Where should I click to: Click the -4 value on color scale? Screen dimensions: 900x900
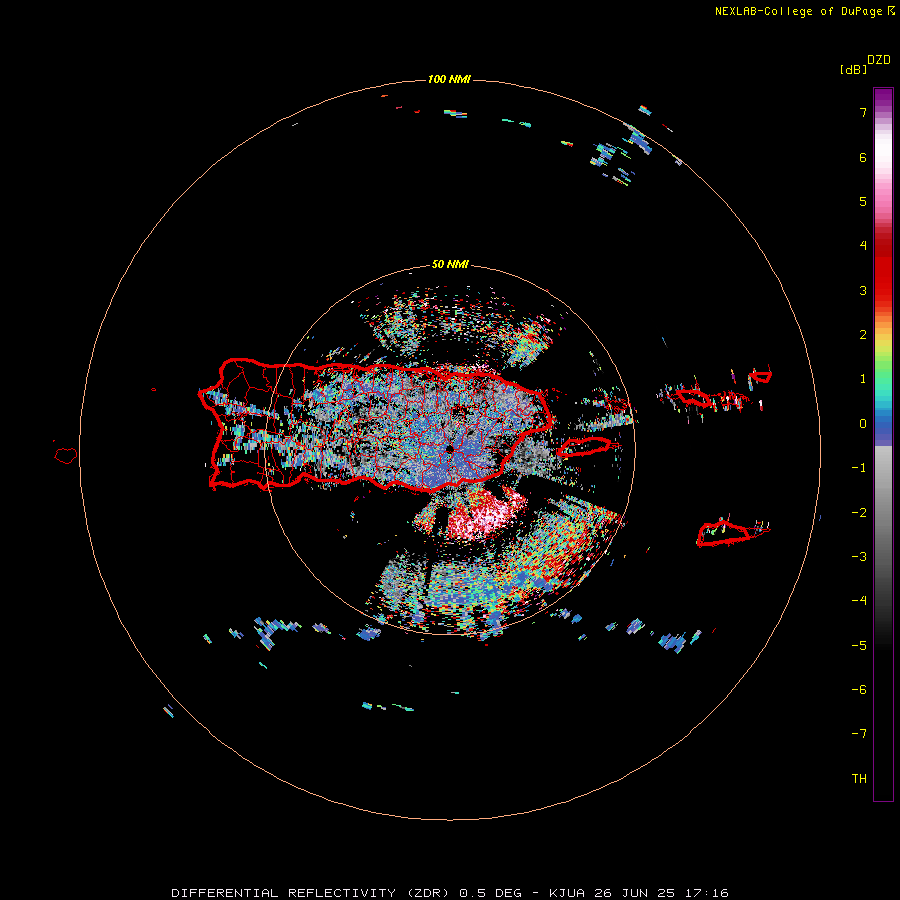[x=859, y=601]
